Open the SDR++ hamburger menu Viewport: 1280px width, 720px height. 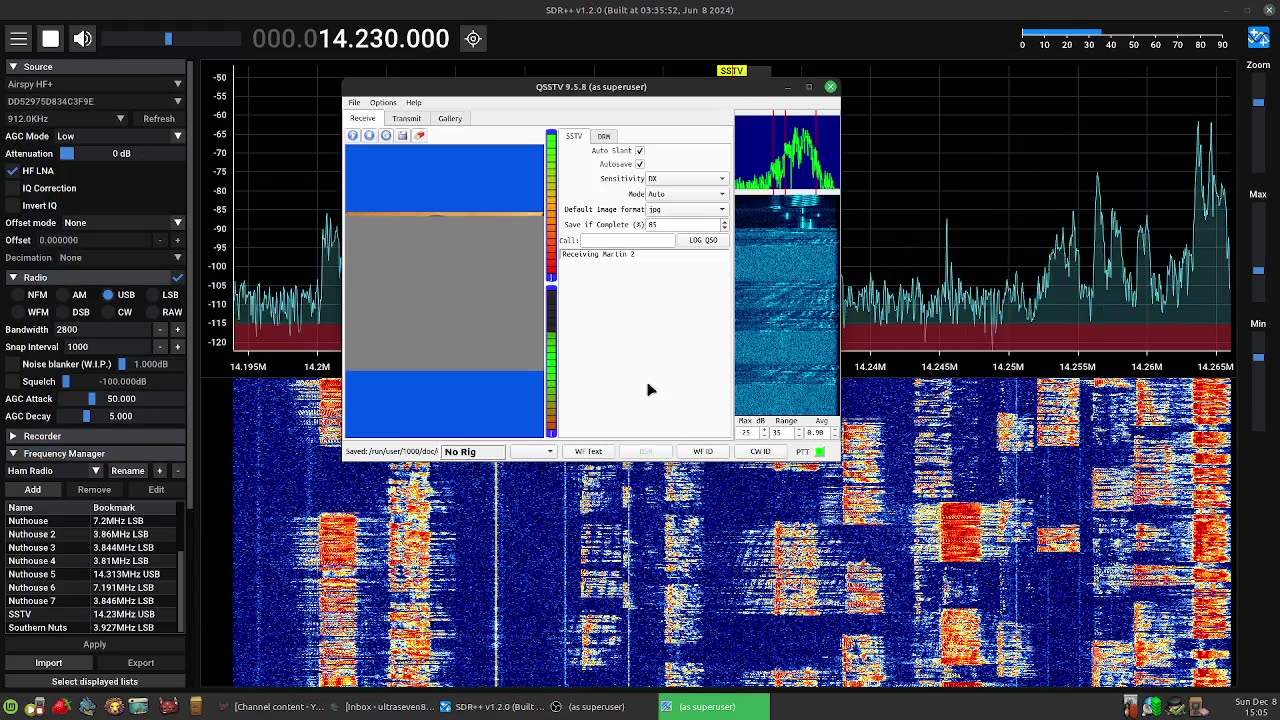point(19,39)
